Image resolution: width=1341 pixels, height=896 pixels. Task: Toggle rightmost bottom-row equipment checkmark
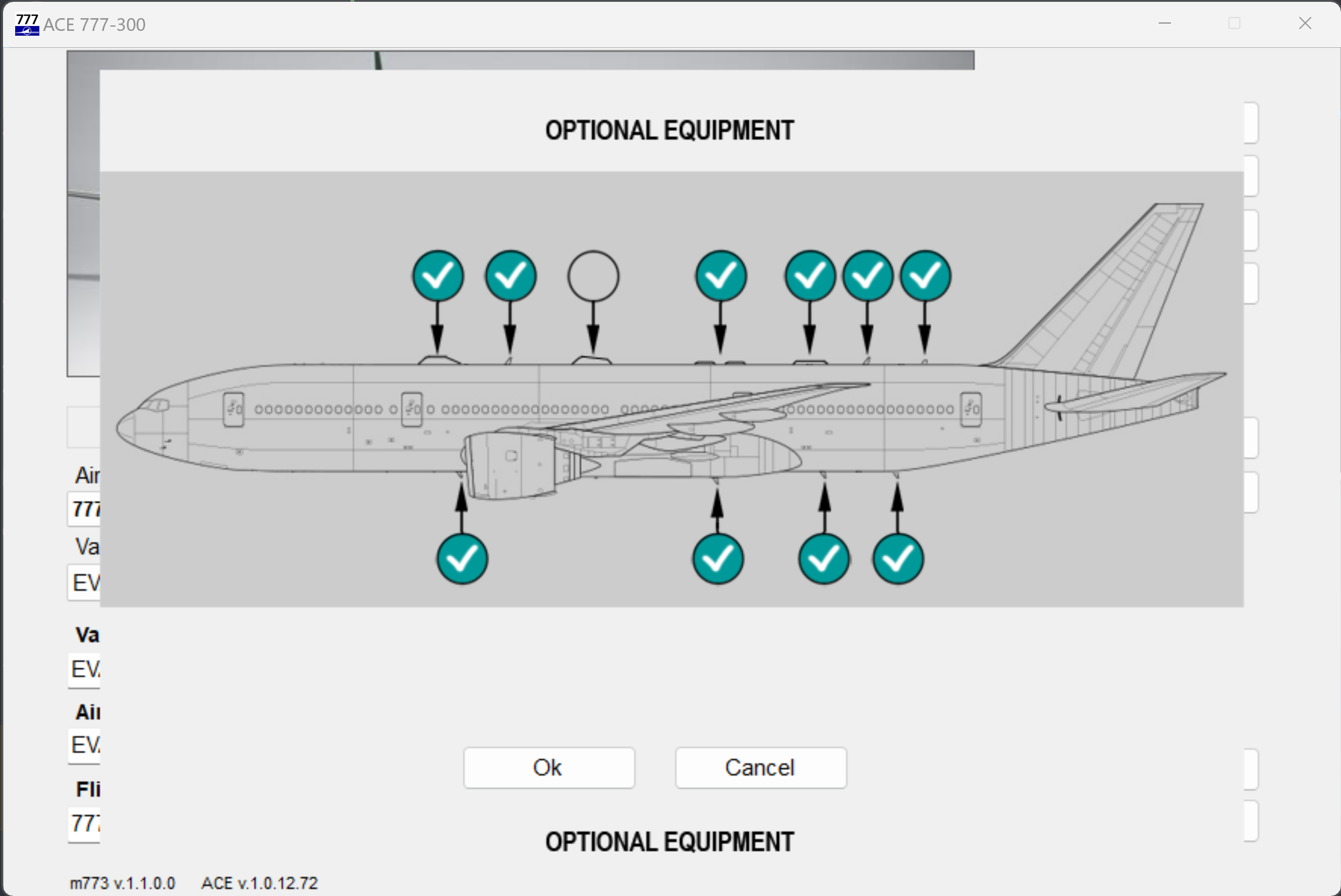(x=897, y=559)
